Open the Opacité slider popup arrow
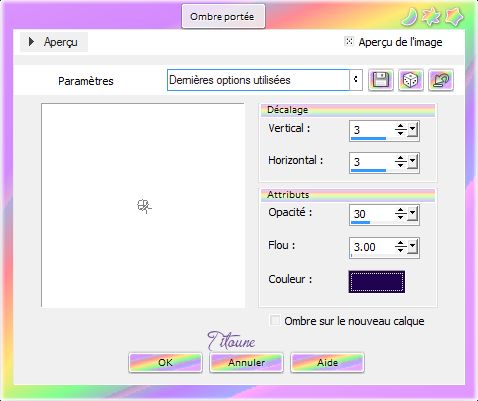 point(412,213)
